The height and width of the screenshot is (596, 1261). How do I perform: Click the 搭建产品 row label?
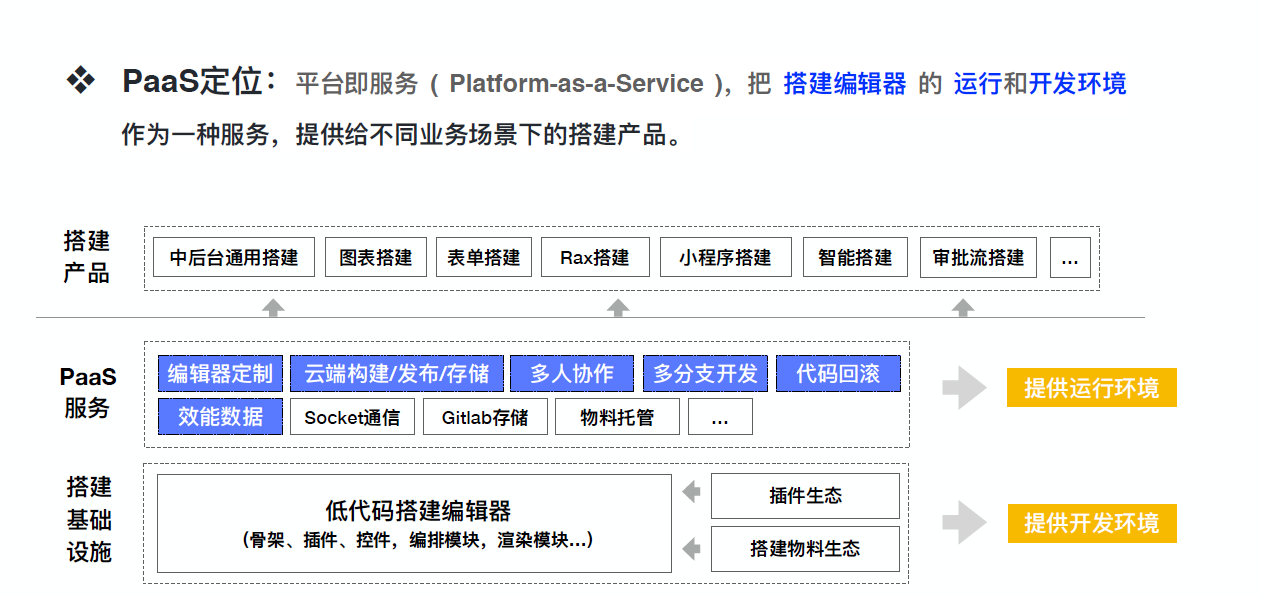click(x=87, y=257)
